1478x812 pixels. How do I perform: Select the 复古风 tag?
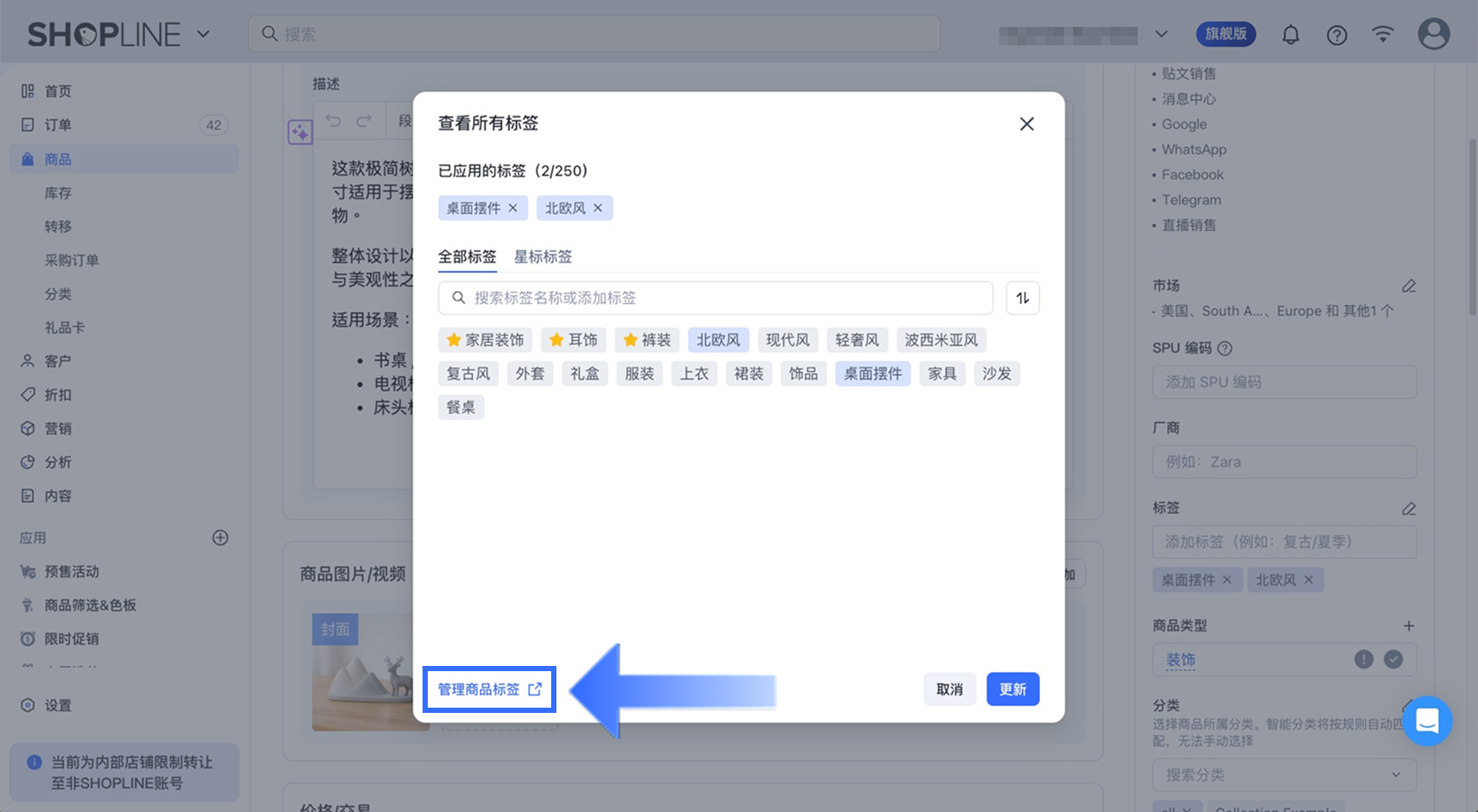[x=468, y=374]
